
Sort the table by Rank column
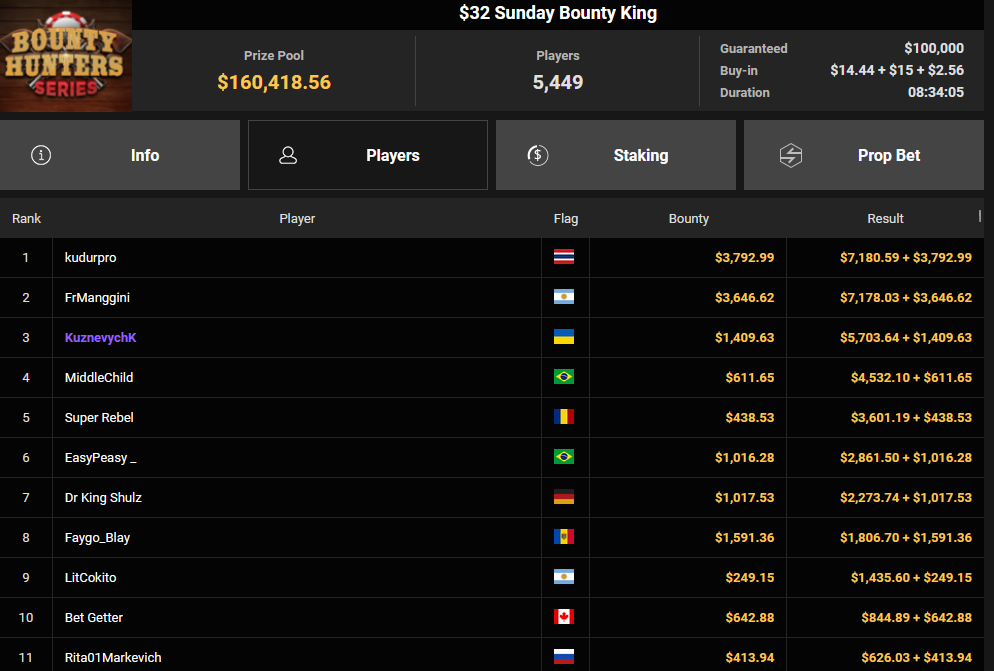pos(26,218)
